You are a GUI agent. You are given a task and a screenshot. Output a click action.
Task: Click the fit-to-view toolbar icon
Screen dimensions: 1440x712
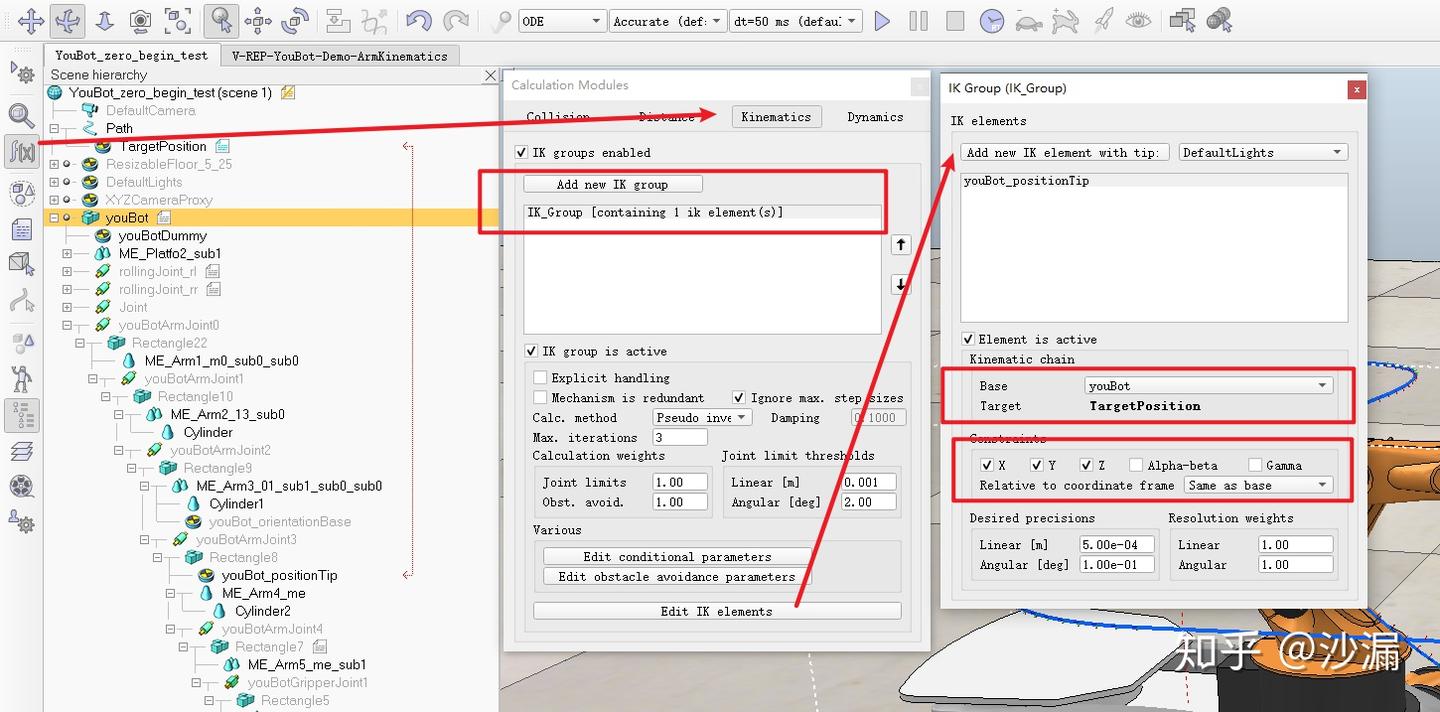177,20
